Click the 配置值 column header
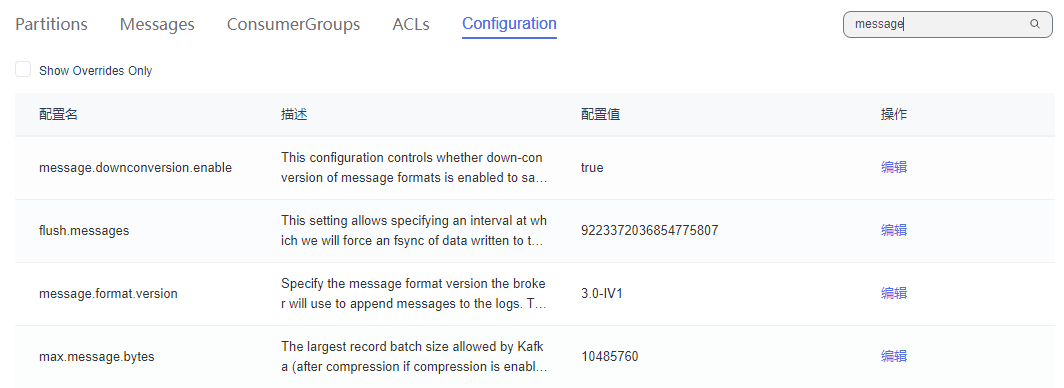The width and height of the screenshot is (1064, 388). 601,115
